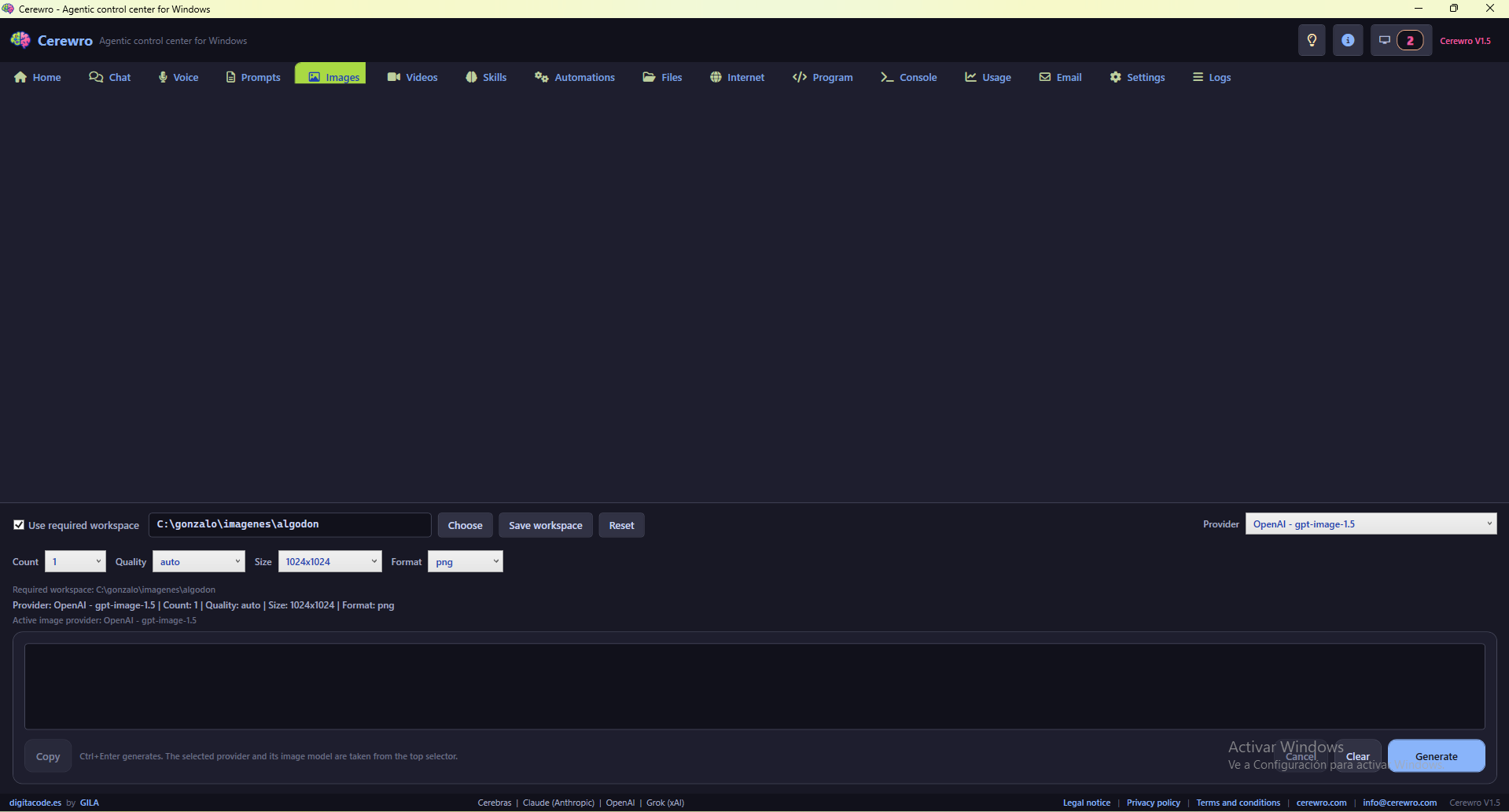
Task: Select the Voice microphone icon
Action: pos(162,76)
